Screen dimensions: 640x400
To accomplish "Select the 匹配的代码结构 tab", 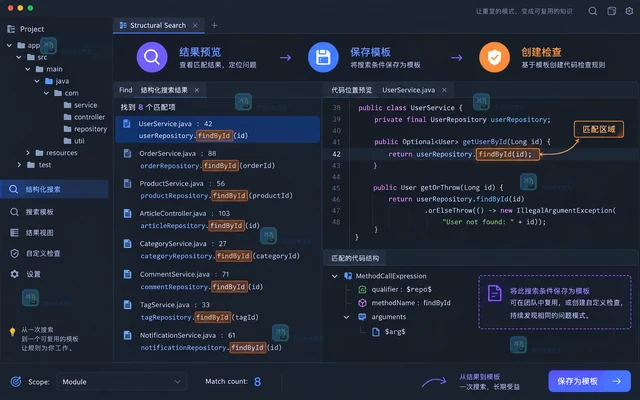I will (x=355, y=258).
